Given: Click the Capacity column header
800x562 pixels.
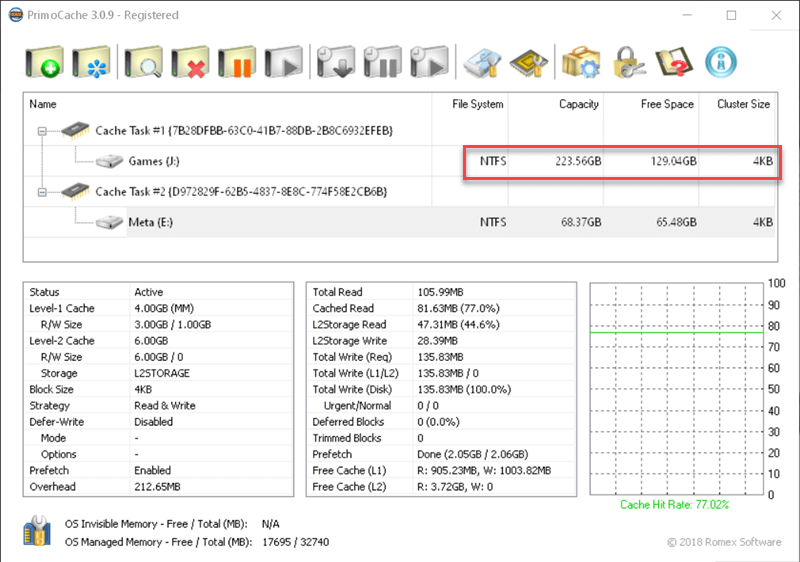Looking at the screenshot, I should pyautogui.click(x=556, y=104).
